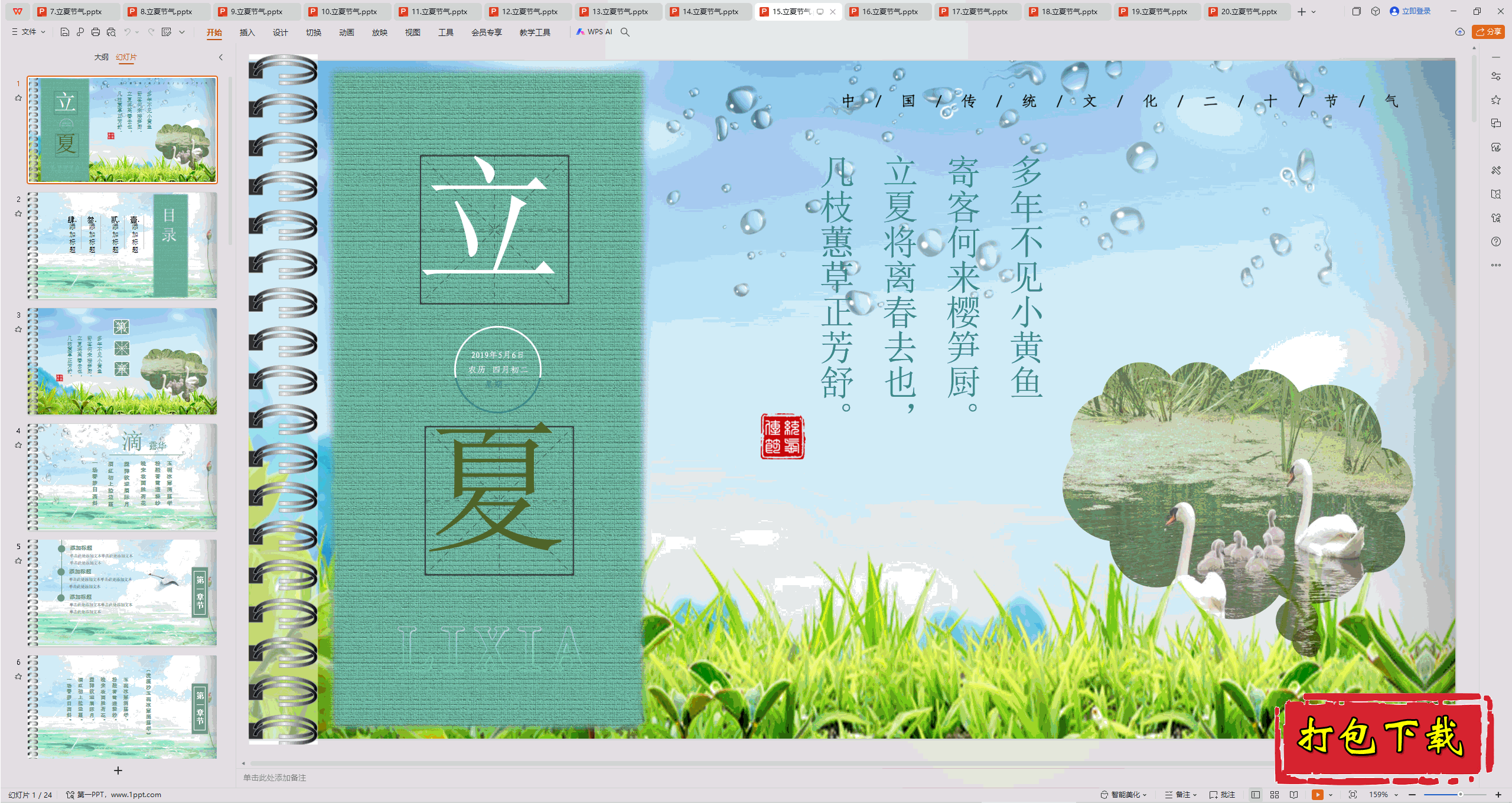1512x803 pixels.
Task: Click the star icon in right sidebar
Action: [1496, 100]
